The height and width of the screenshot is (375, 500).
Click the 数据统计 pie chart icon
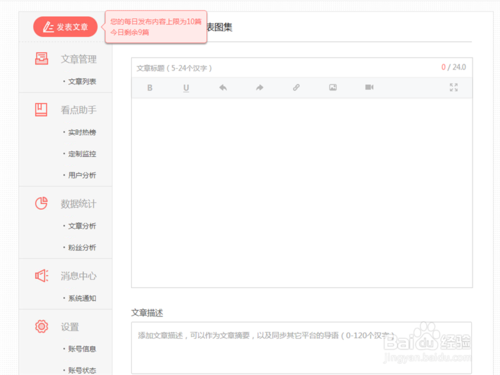[41, 203]
